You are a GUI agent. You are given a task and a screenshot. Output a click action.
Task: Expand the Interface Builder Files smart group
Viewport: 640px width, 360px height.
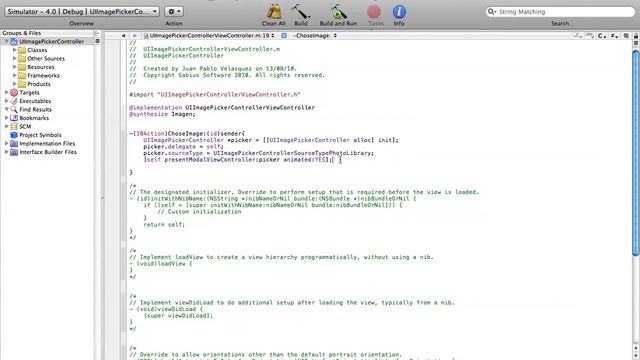(7, 152)
